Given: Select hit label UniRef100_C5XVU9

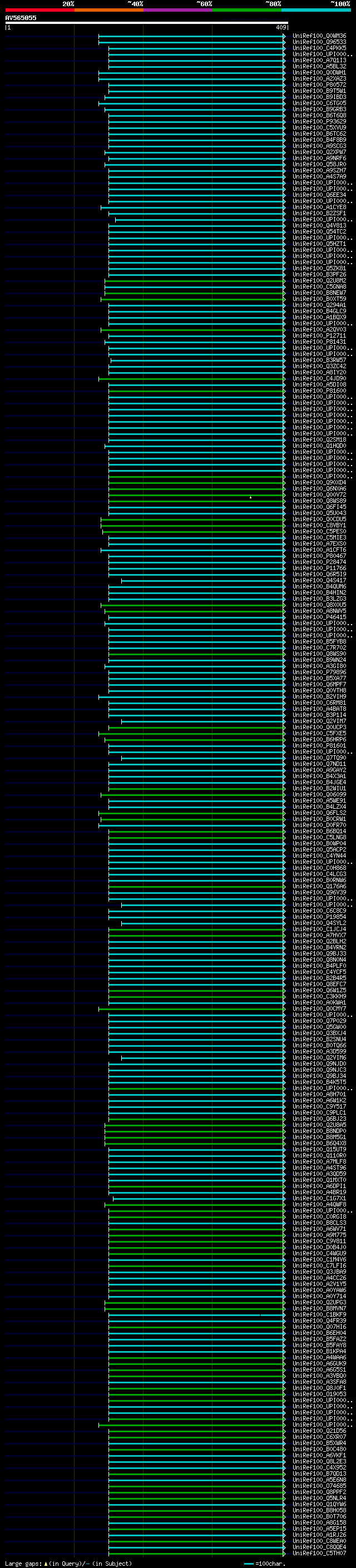Looking at the screenshot, I should pyautogui.click(x=319, y=127).
